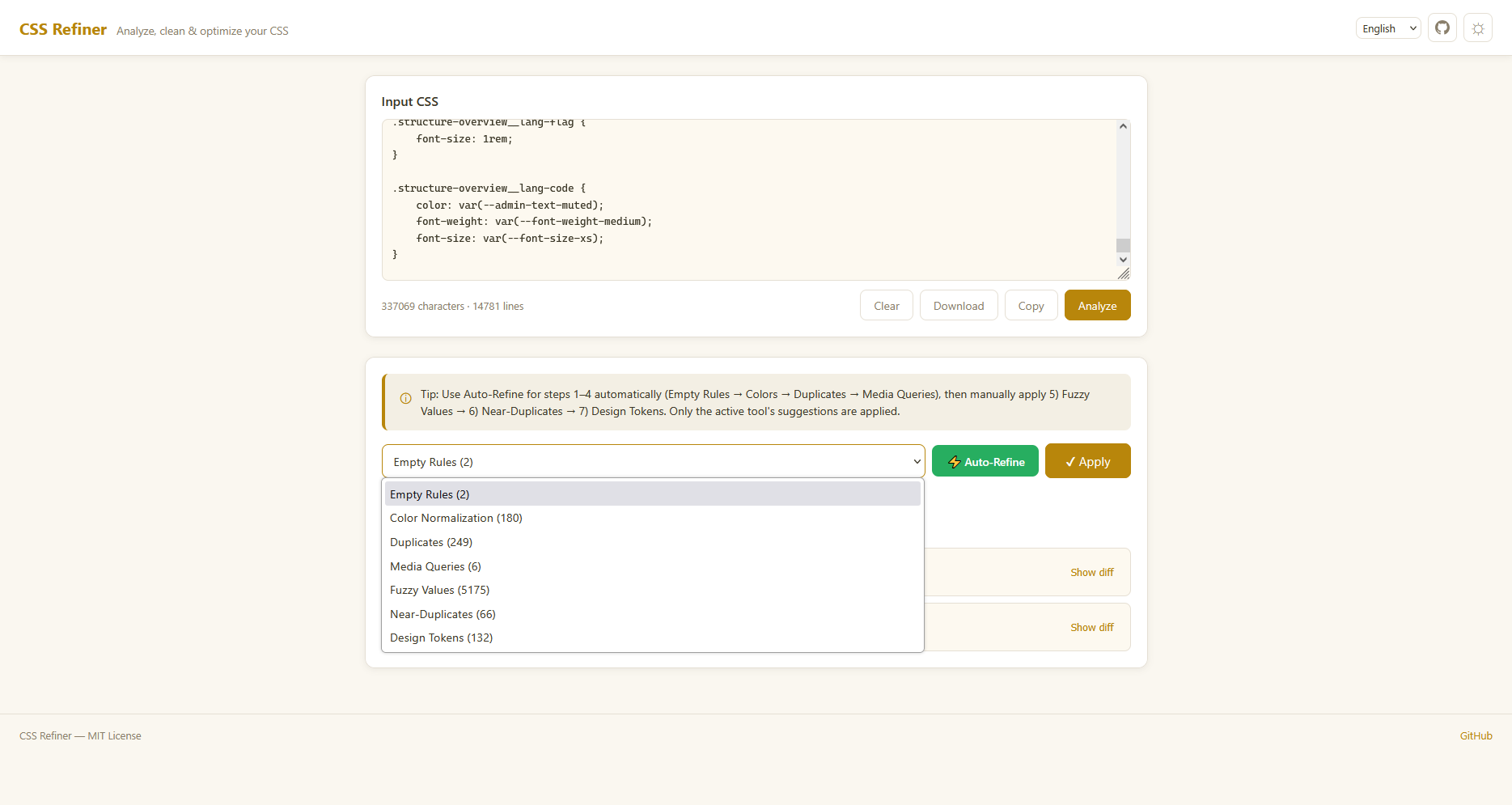Run the Analyze button
The height and width of the screenshot is (805, 1512).
click(x=1097, y=305)
